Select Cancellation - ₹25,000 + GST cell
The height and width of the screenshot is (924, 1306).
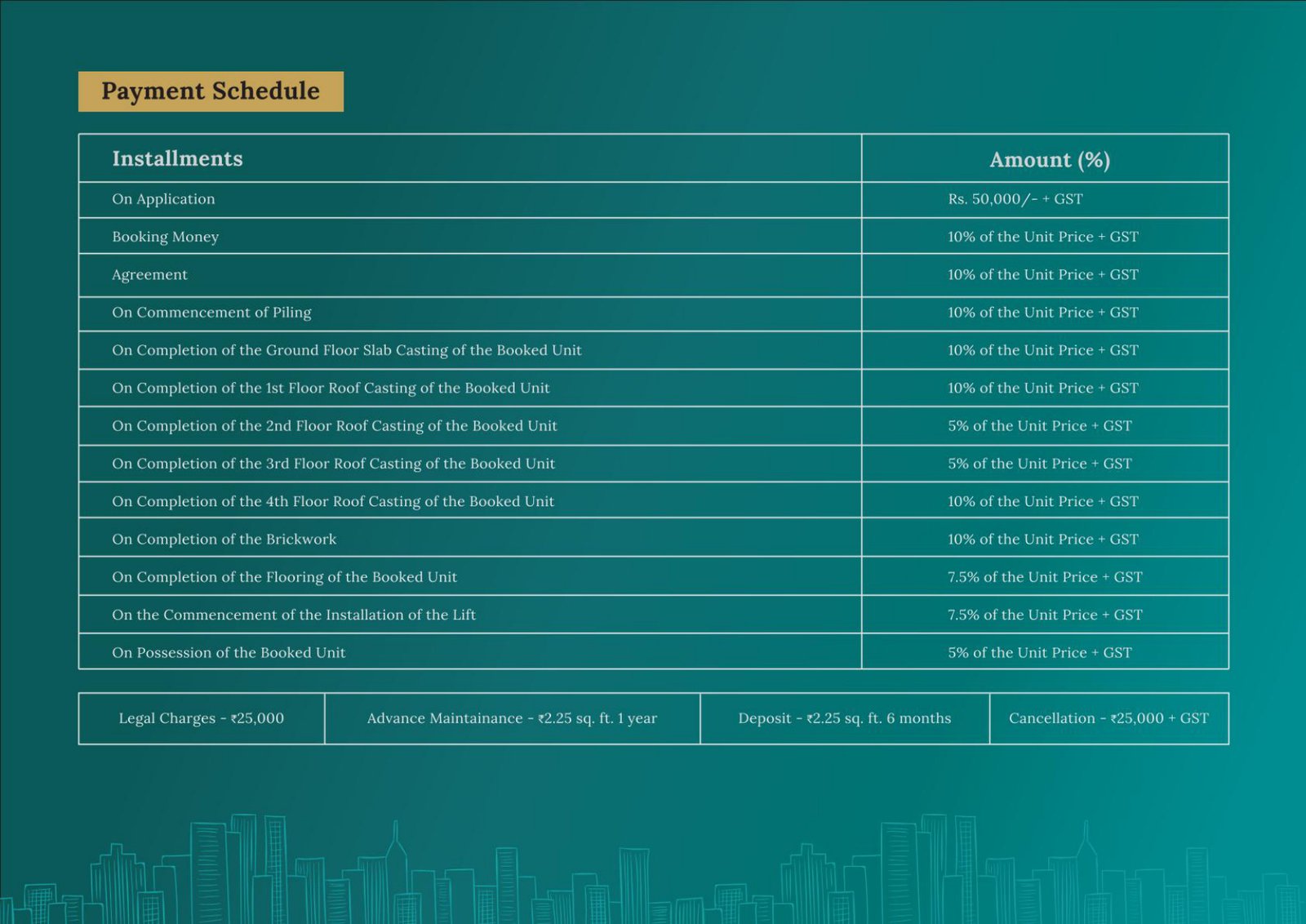pos(1109,718)
